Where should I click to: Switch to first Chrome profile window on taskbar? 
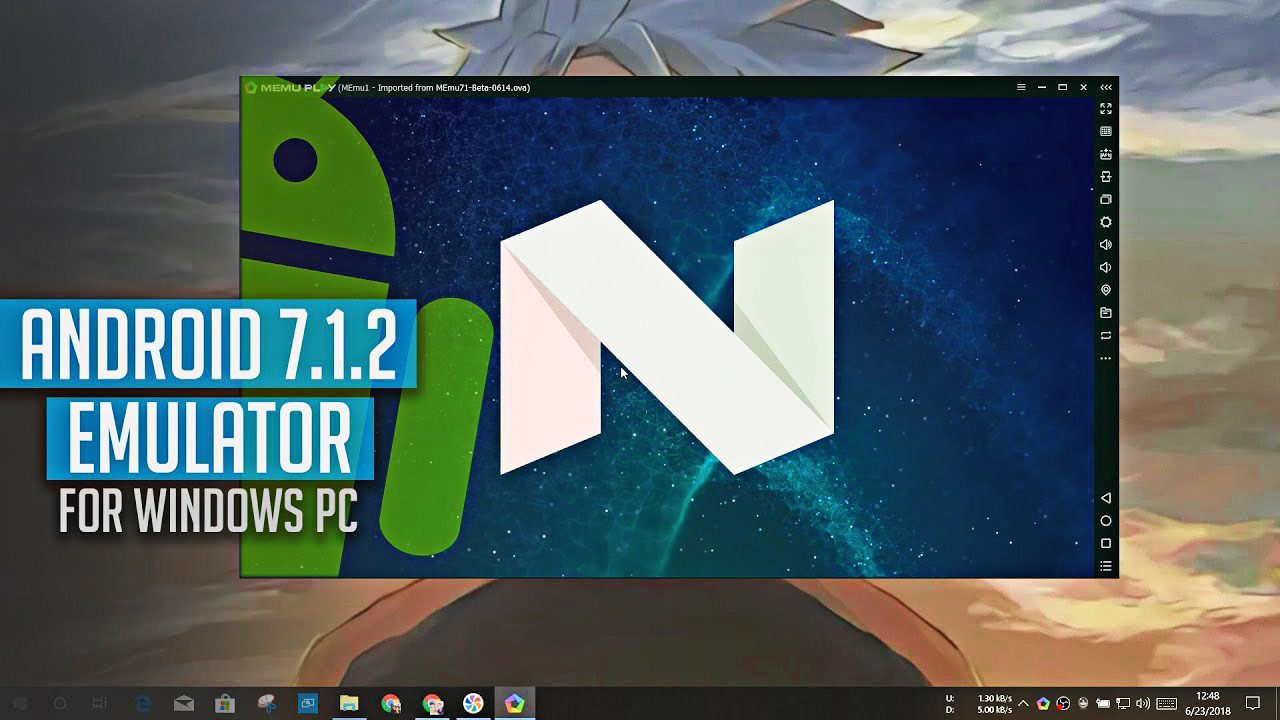[391, 704]
